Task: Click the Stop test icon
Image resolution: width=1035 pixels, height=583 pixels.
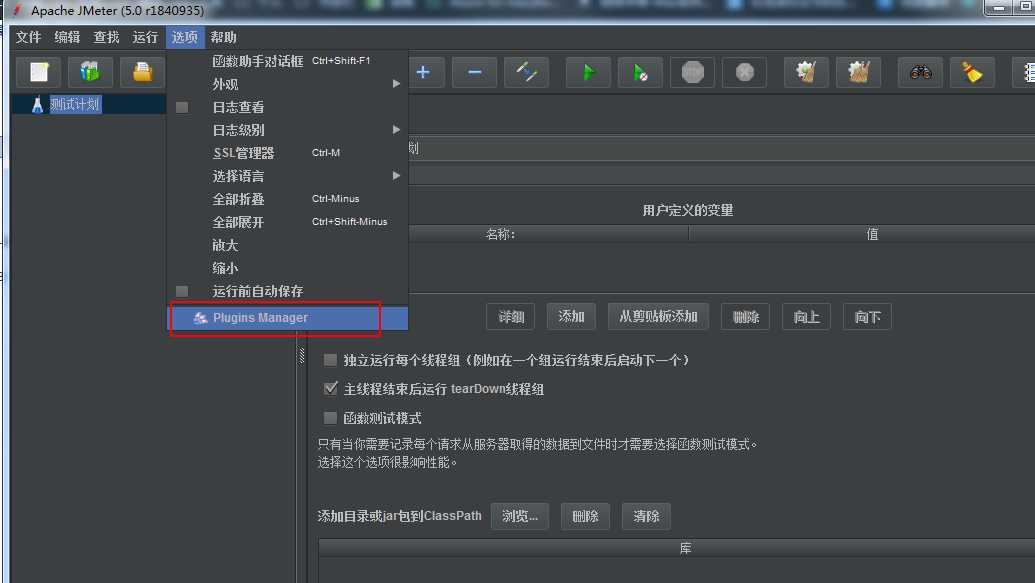Action: point(692,72)
